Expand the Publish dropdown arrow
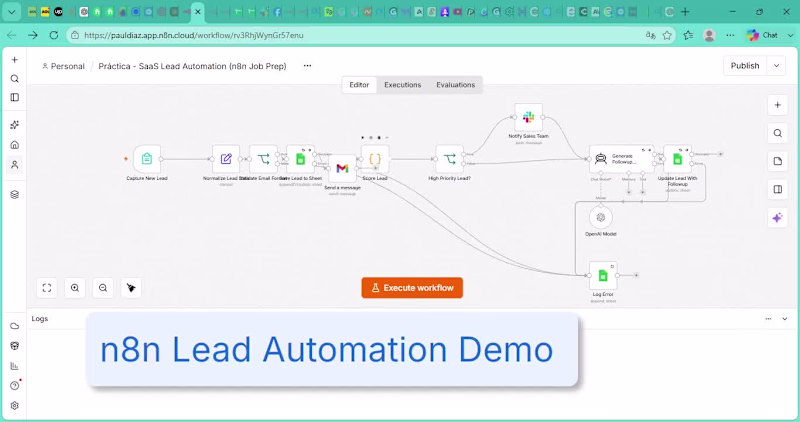The height and width of the screenshot is (422, 800). [x=777, y=66]
